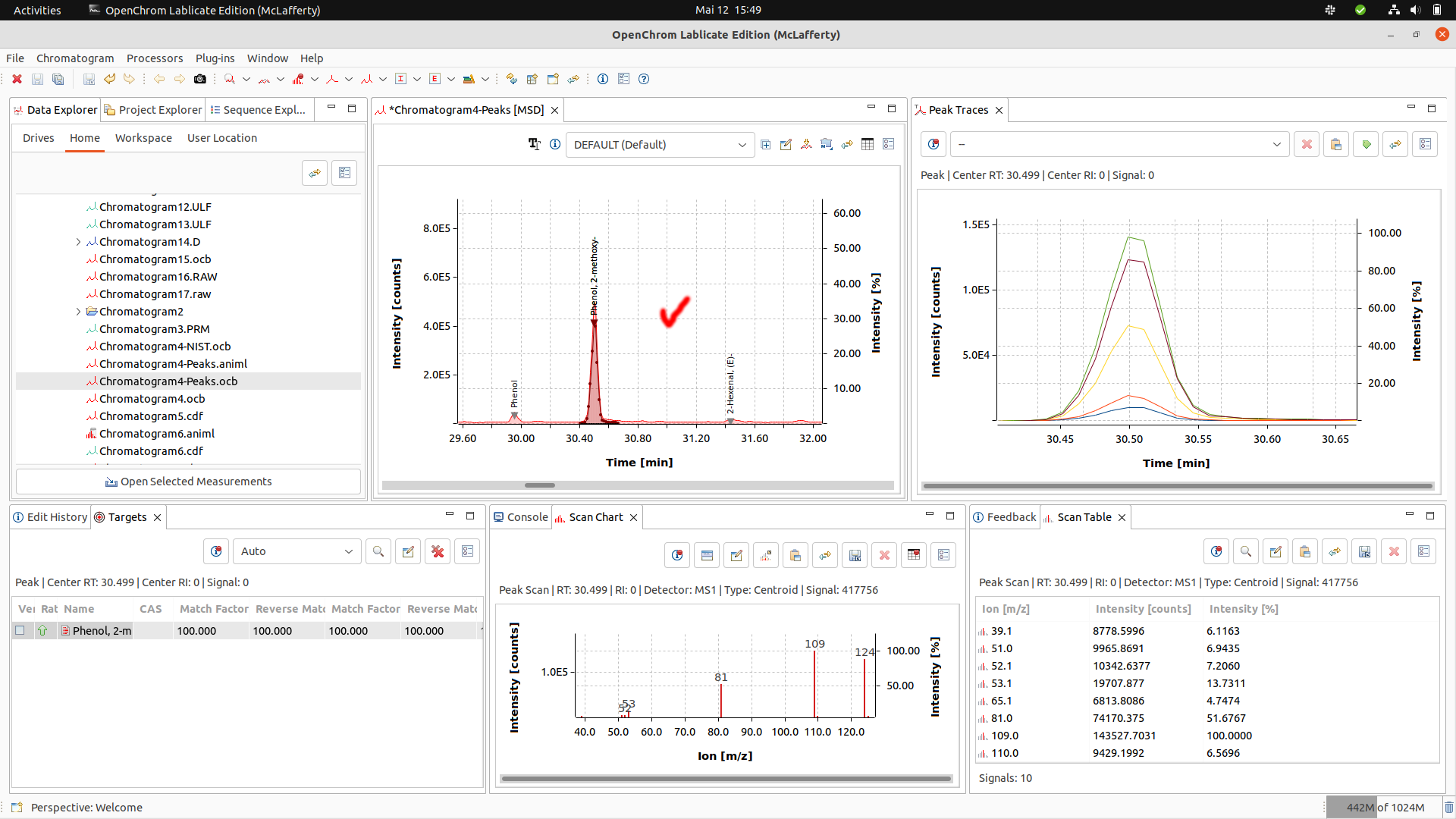Open the Processors menu
Viewport: 1456px width, 819px height.
155,58
